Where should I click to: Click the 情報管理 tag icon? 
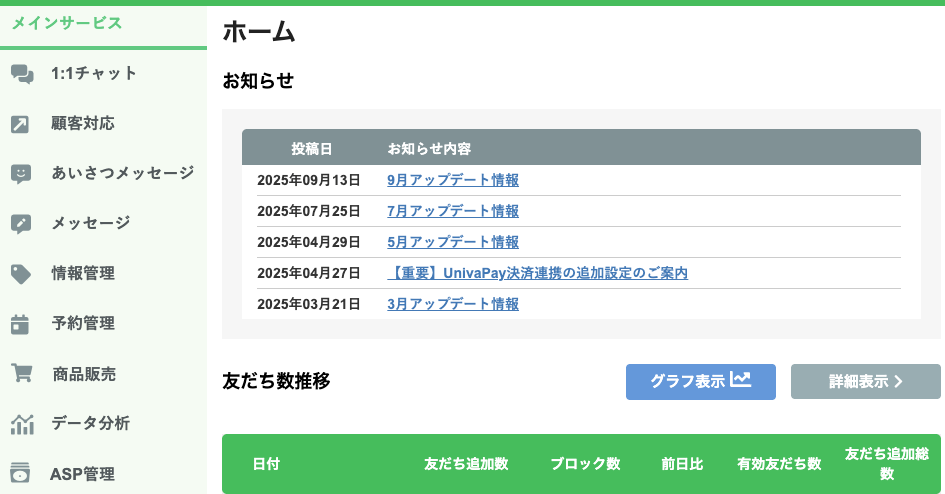tap(21, 274)
